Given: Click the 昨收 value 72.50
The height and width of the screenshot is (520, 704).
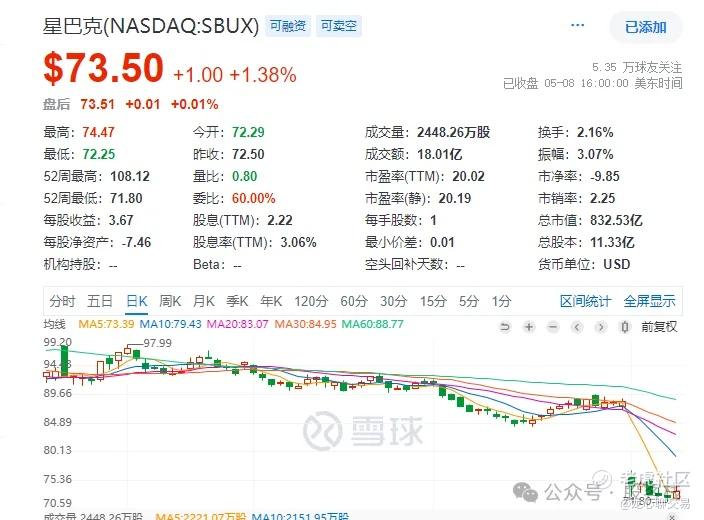Looking at the screenshot, I should (248, 154).
